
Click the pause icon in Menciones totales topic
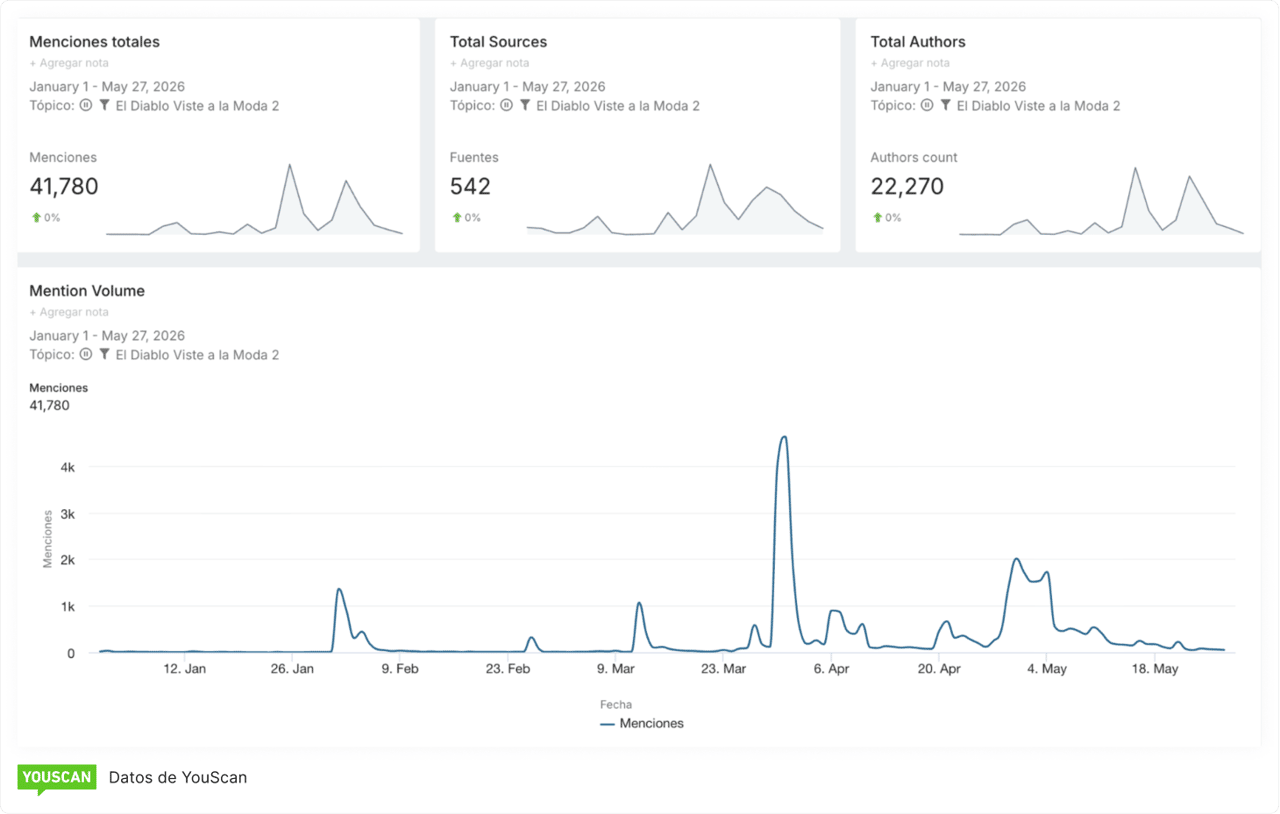pos(86,105)
